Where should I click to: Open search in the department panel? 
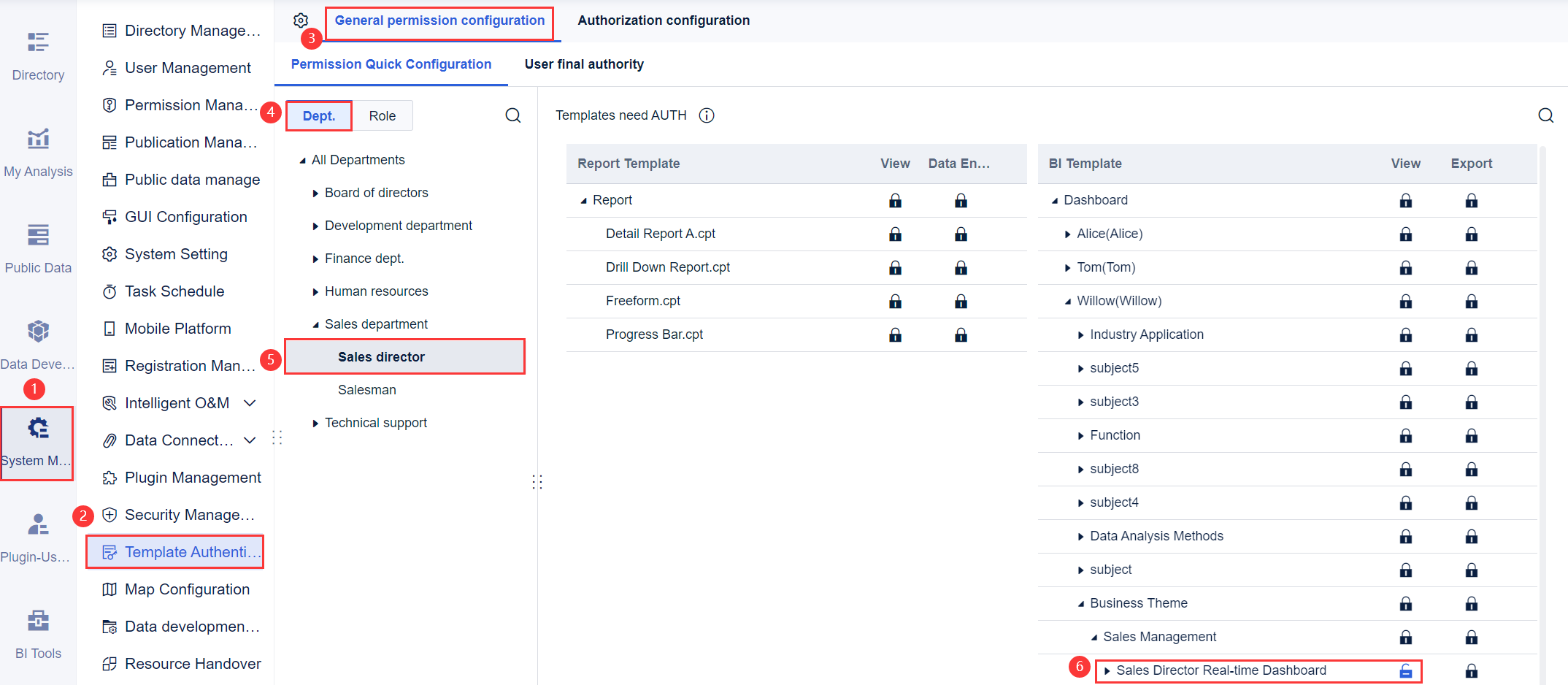(513, 115)
